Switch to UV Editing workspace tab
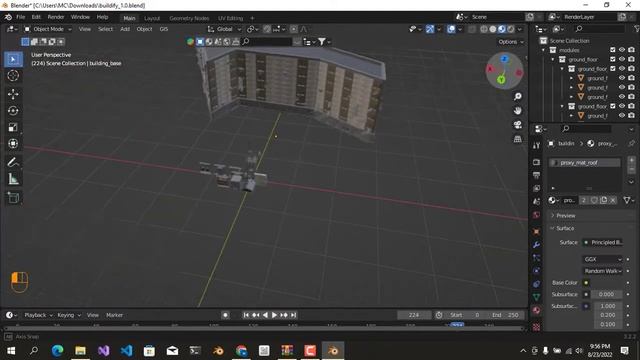Screen dimensions: 640x360 point(230,18)
